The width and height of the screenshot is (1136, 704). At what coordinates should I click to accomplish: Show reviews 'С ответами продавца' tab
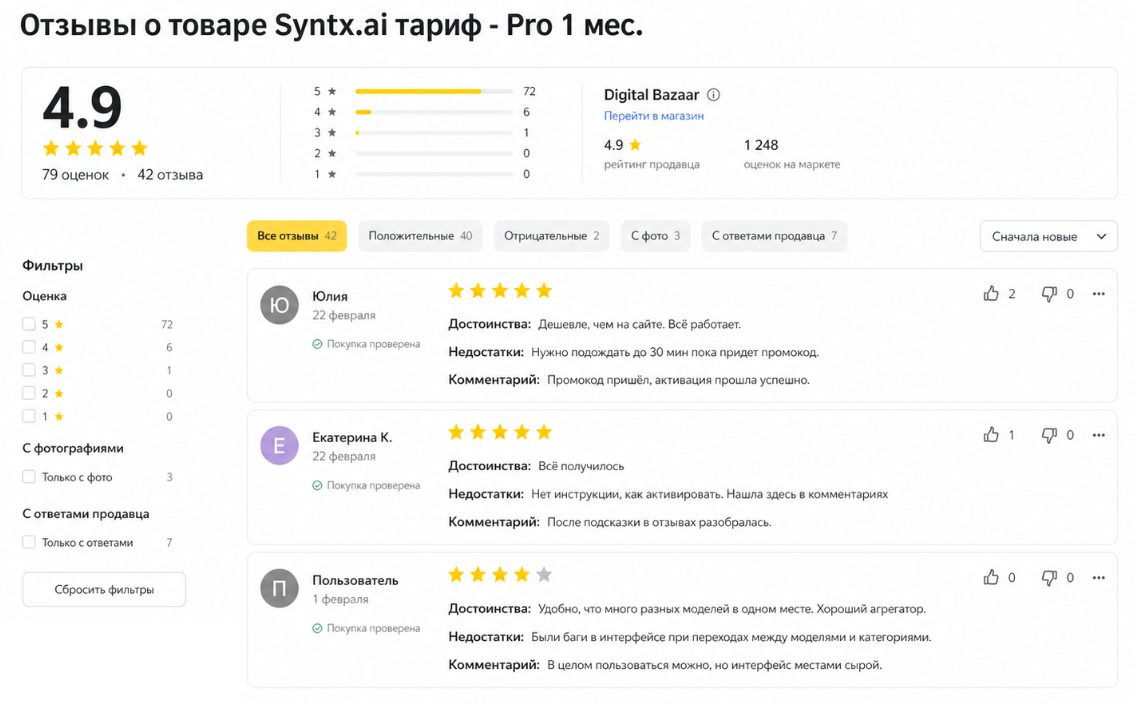click(x=774, y=236)
